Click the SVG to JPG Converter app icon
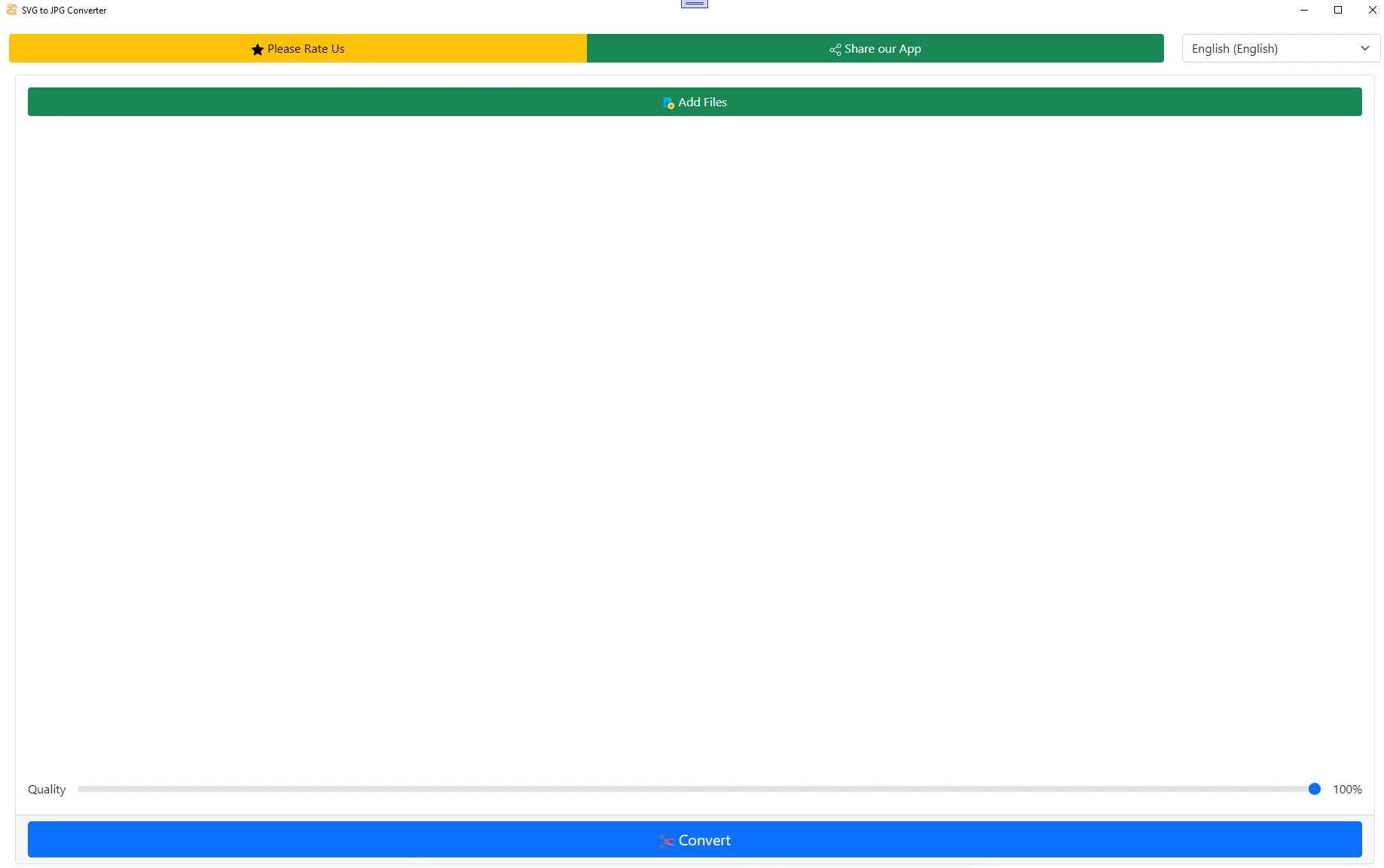This screenshot has height=868, width=1384. click(11, 10)
